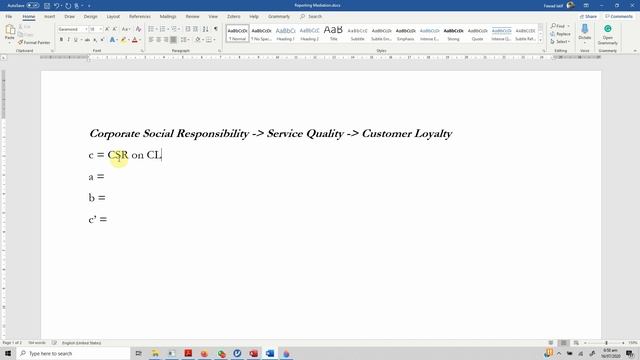Clear all formatting from selection
The image size is (640, 360).
pos(138,29)
